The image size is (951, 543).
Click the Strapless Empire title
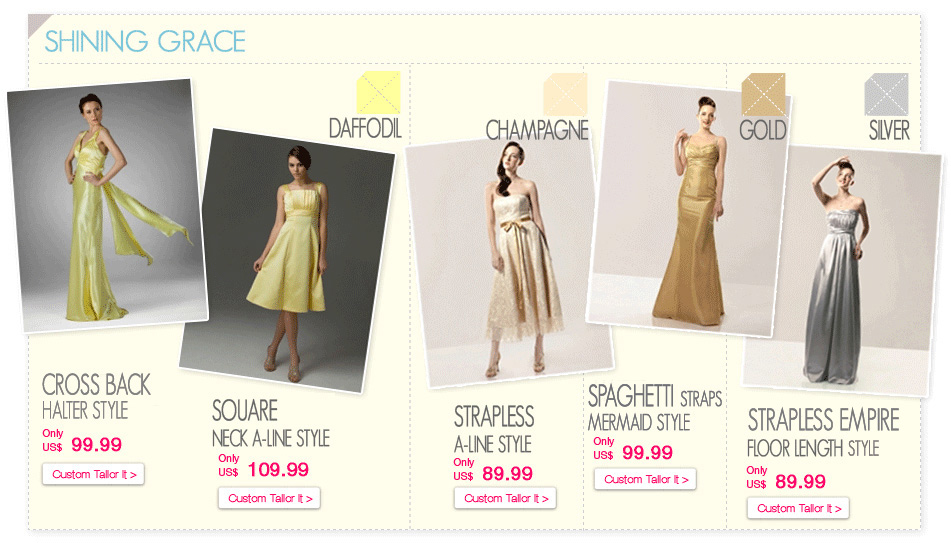[823, 420]
